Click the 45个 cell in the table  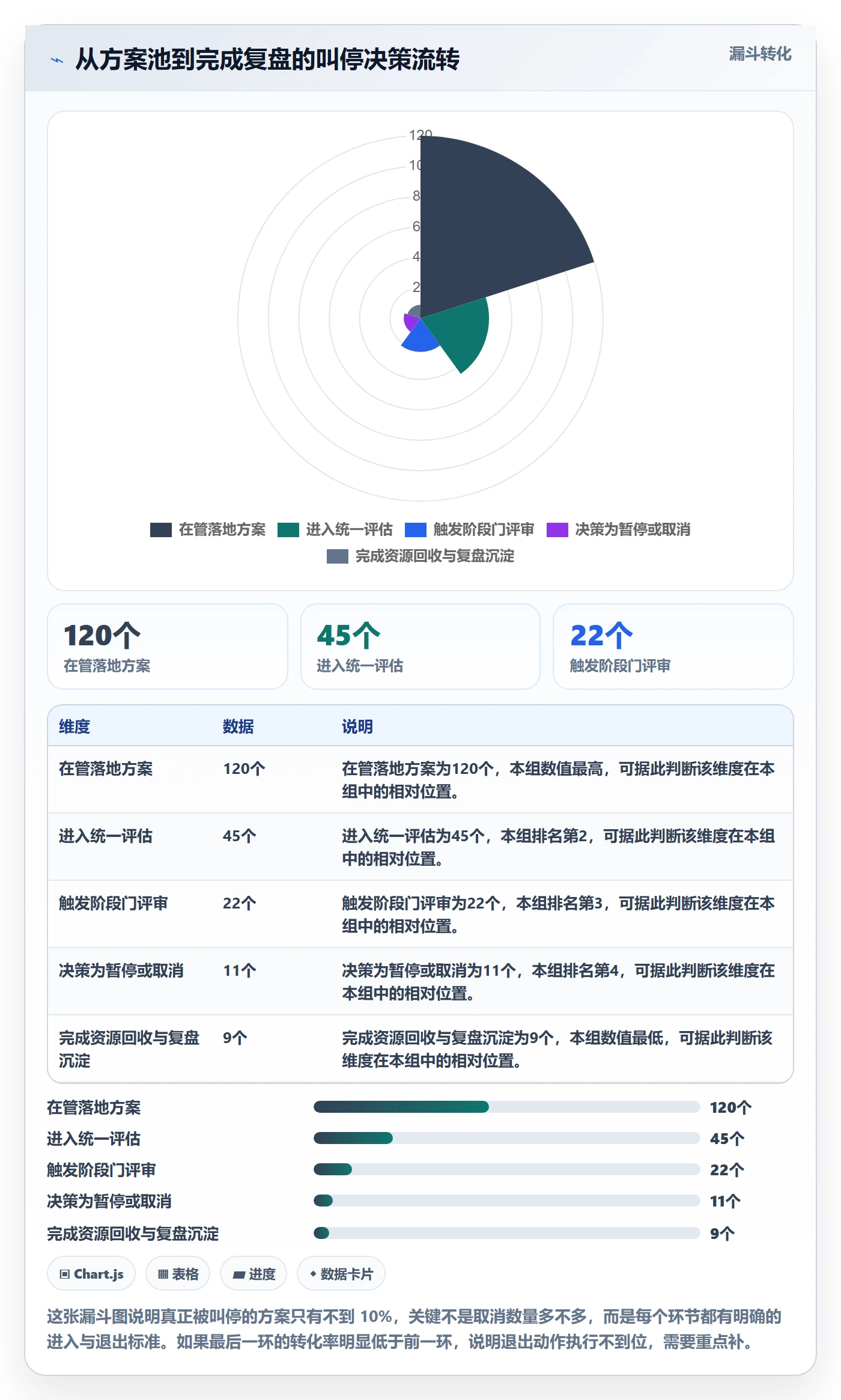point(240,836)
